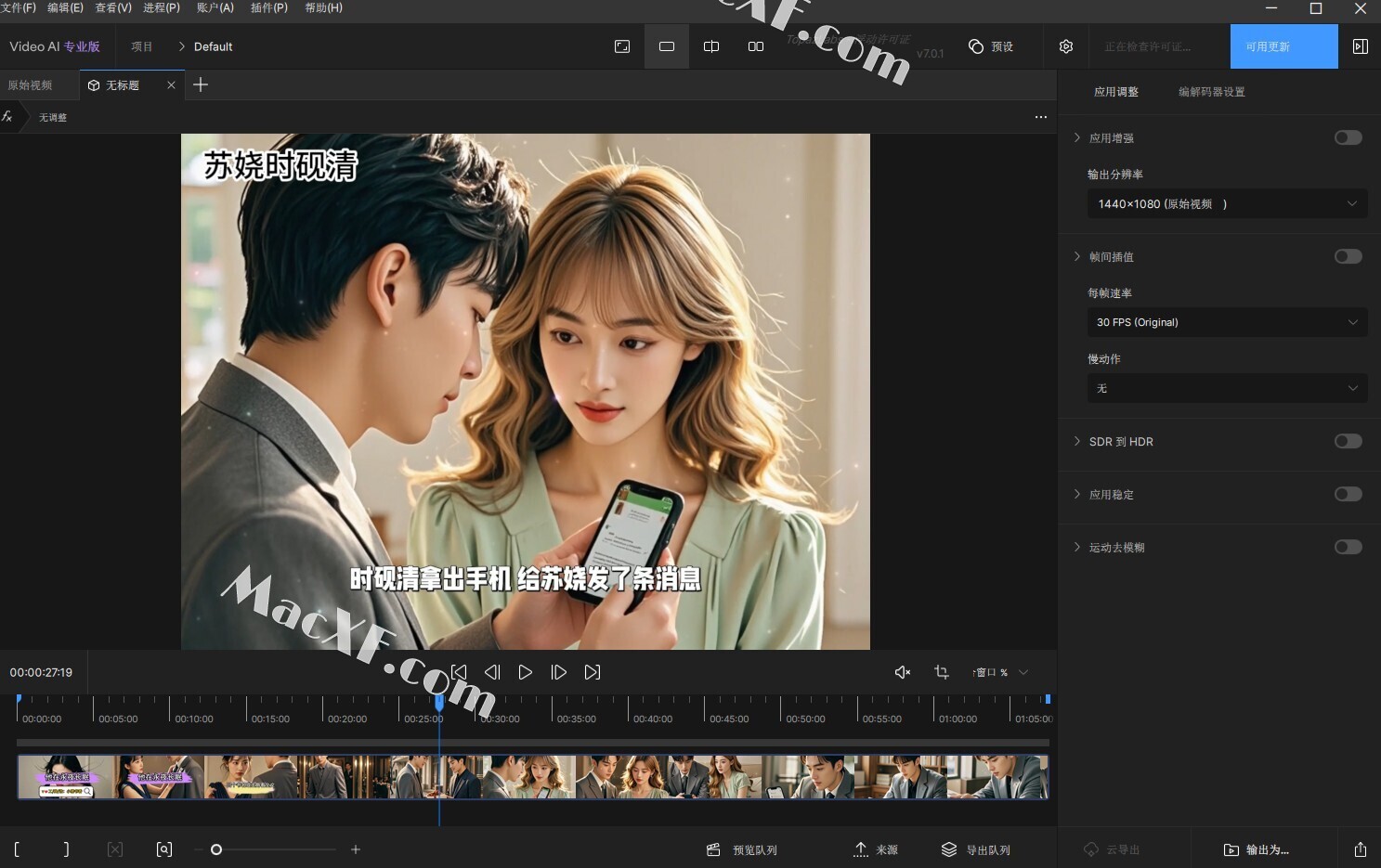Enable the 运动去模糊 toggle
1381x868 pixels.
pos(1348,547)
